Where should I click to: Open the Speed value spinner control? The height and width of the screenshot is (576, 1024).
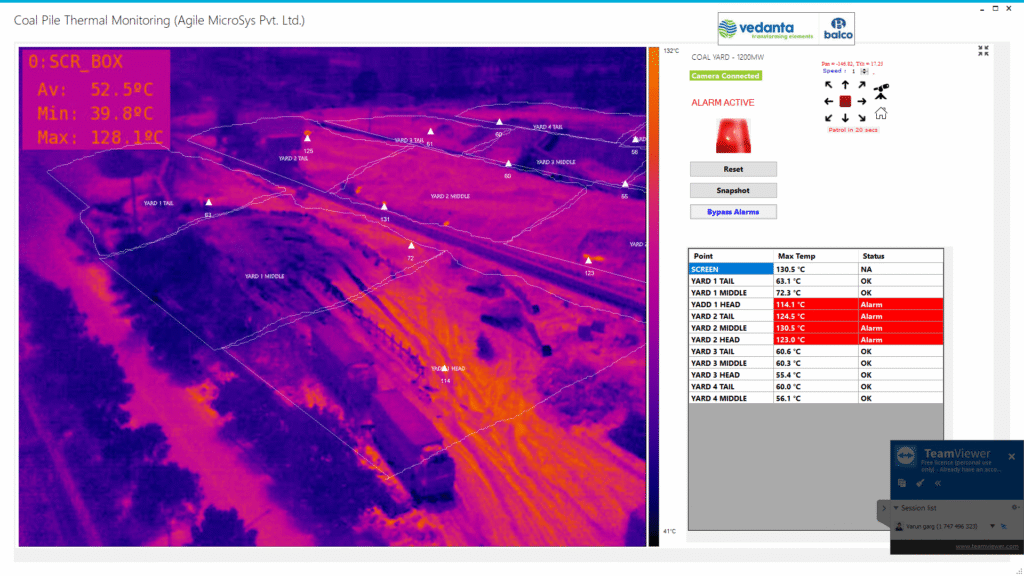[863, 72]
